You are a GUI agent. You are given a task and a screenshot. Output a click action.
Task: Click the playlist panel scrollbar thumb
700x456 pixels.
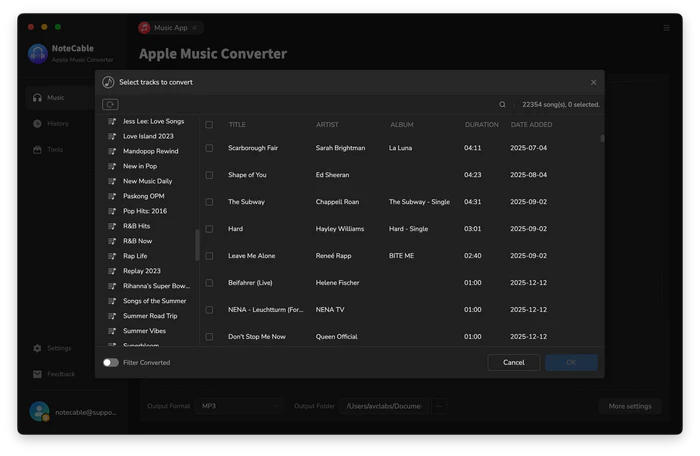[197, 245]
